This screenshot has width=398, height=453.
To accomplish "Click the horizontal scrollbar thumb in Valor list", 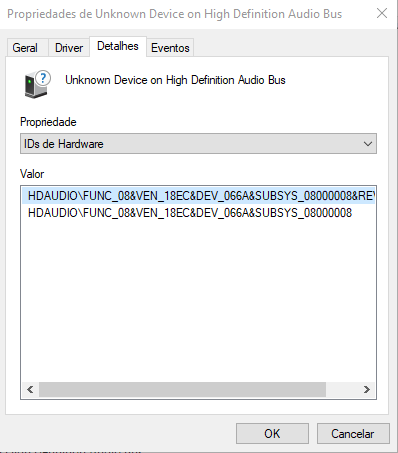I will coord(182,389).
